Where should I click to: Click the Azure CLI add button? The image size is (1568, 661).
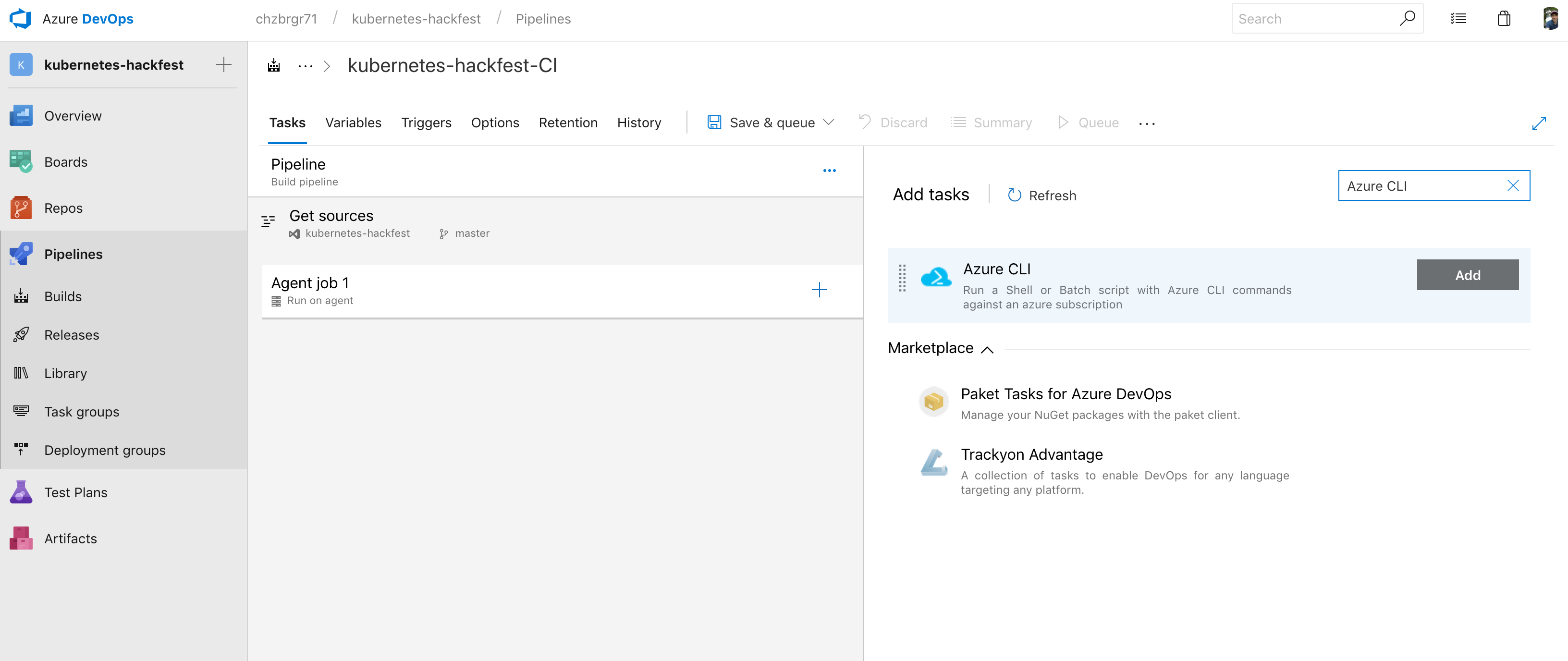[x=1467, y=275]
